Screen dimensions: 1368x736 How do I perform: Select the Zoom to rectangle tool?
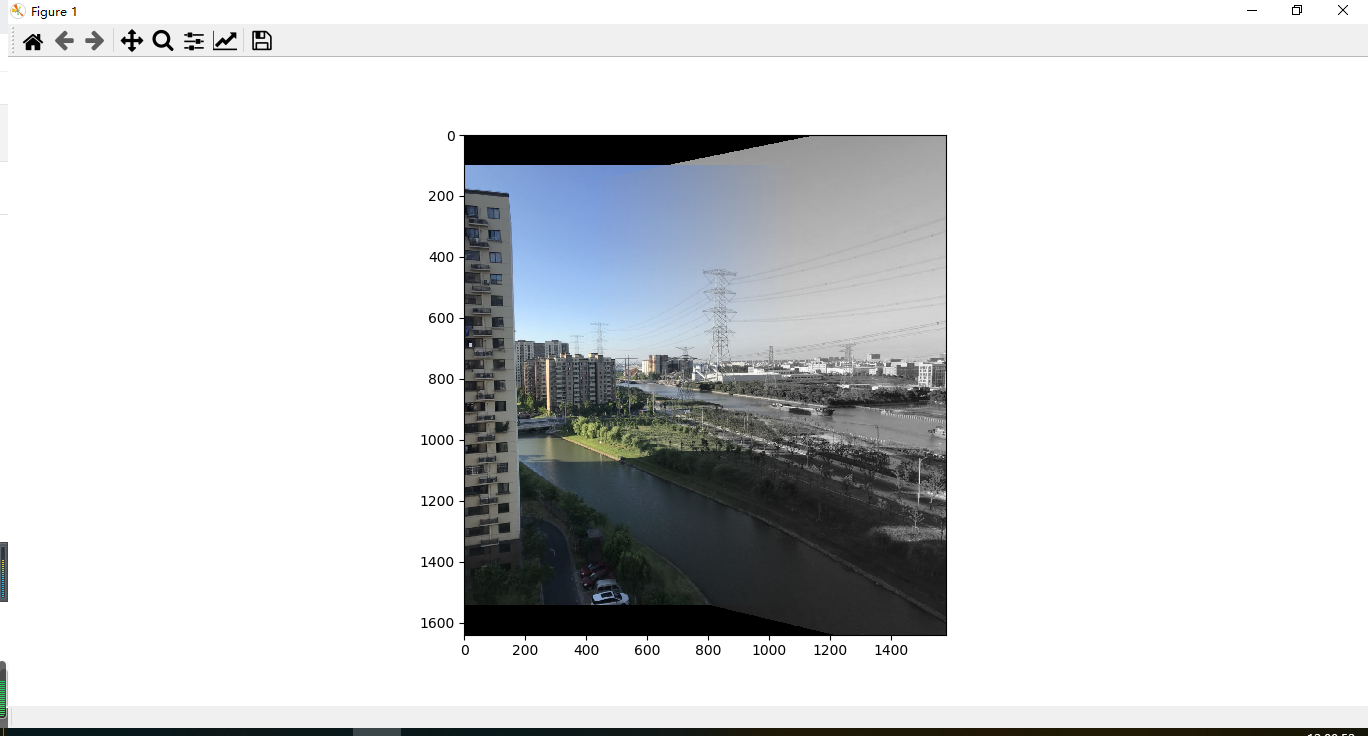(163, 41)
